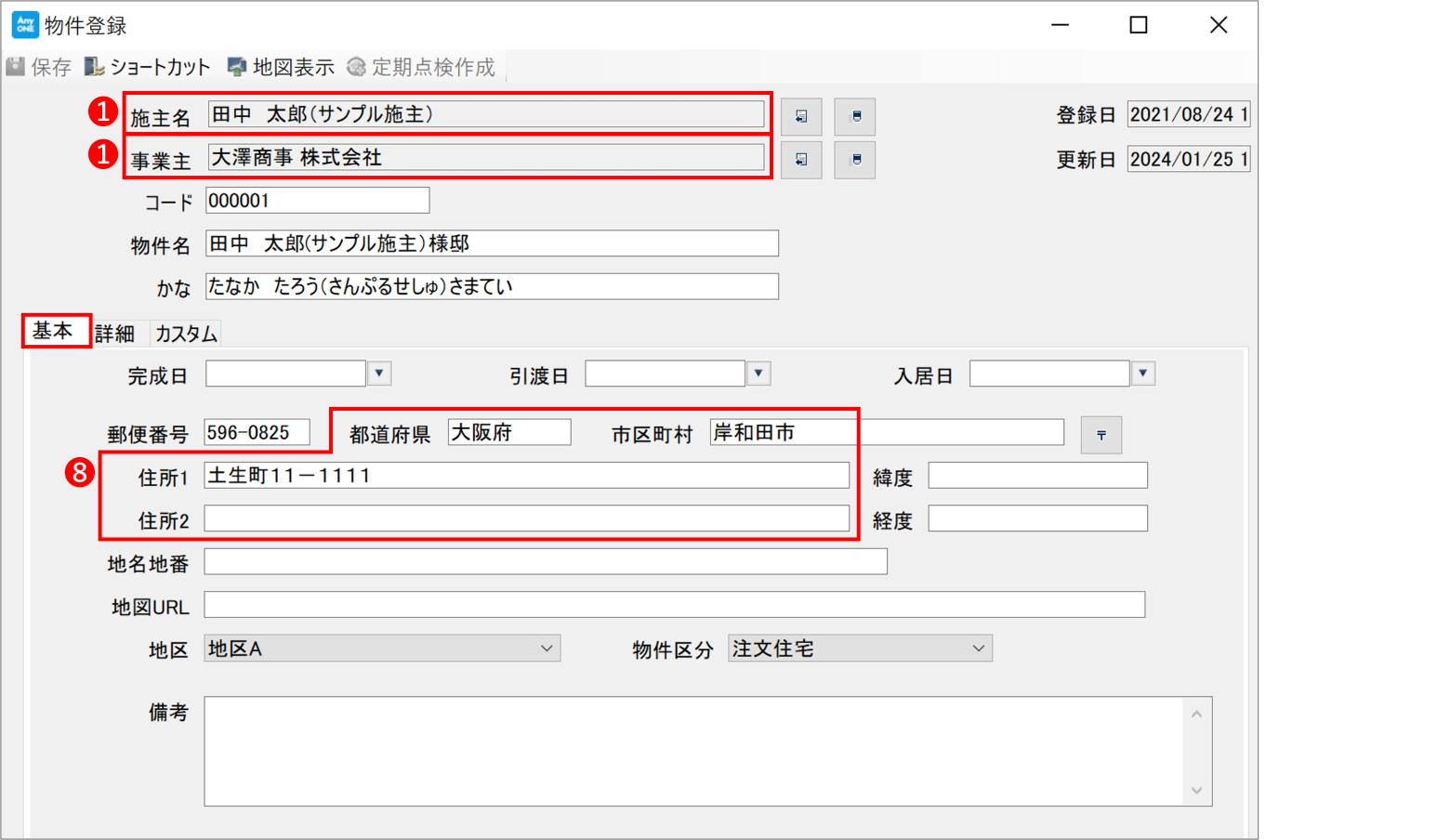Click into the 地図URL input field
1451x840 pixels.
[x=674, y=605]
